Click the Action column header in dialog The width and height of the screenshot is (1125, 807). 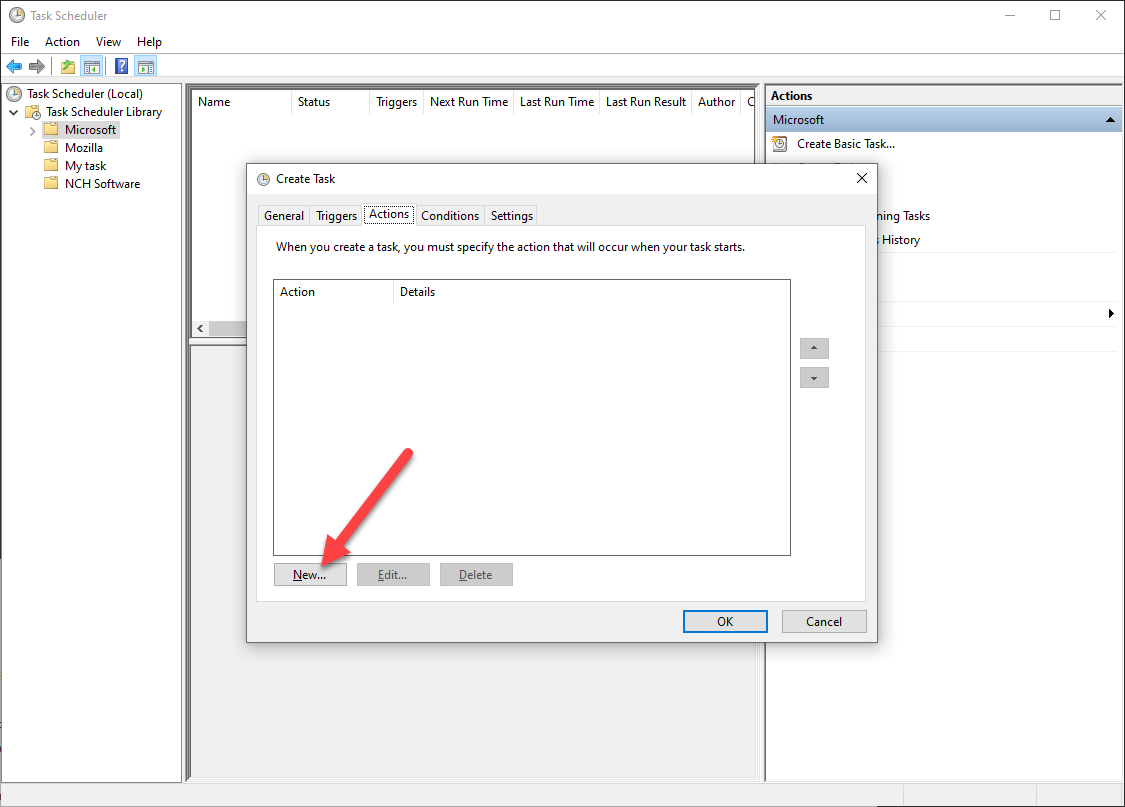coord(334,292)
